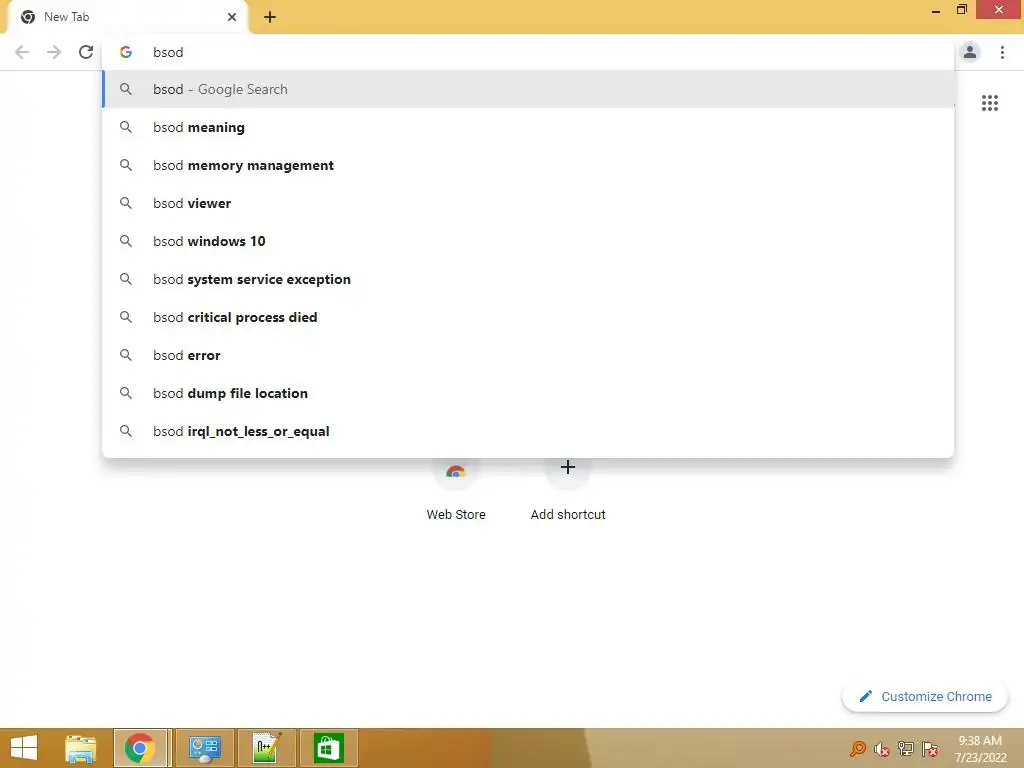Click the Google icon in address bar
The height and width of the screenshot is (768, 1024).
pos(126,52)
